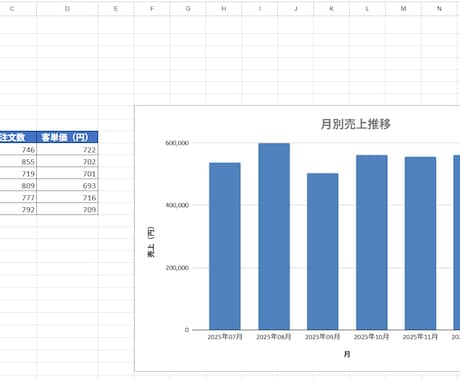Select the cell containing 716

(x=67, y=197)
